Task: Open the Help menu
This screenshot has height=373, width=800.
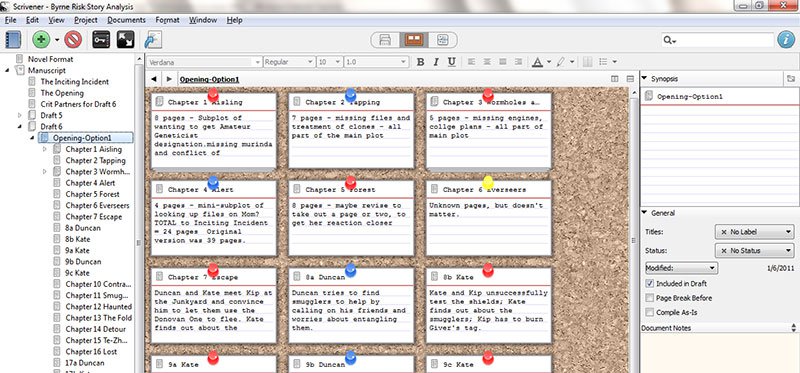Action: 234,20
